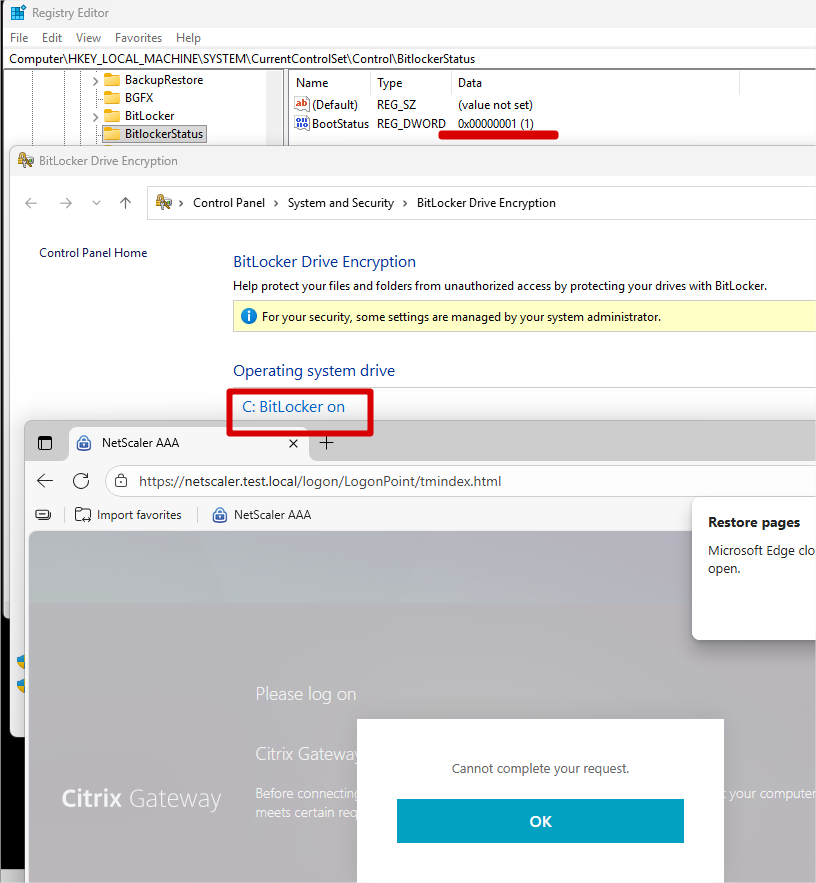Refresh the Edge page

[81, 481]
